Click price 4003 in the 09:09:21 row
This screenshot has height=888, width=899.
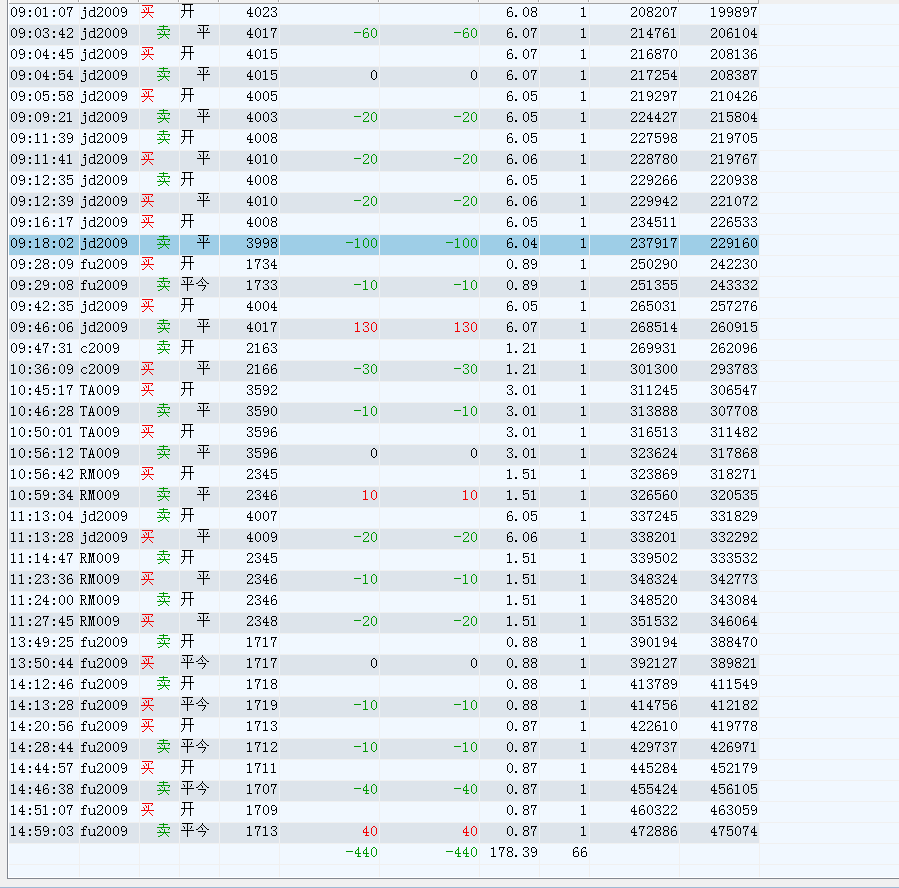261,118
